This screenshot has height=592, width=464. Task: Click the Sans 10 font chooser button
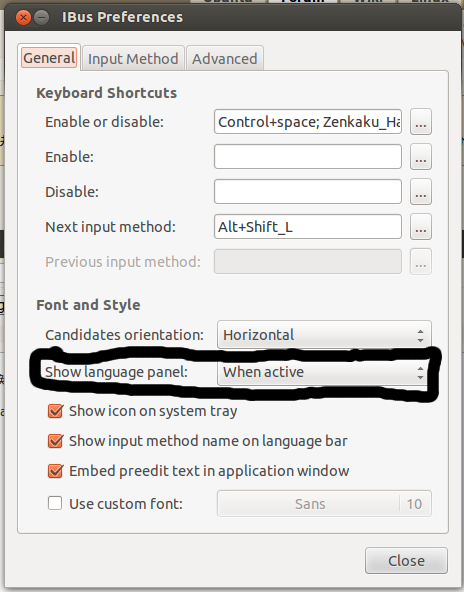pyautogui.click(x=324, y=504)
